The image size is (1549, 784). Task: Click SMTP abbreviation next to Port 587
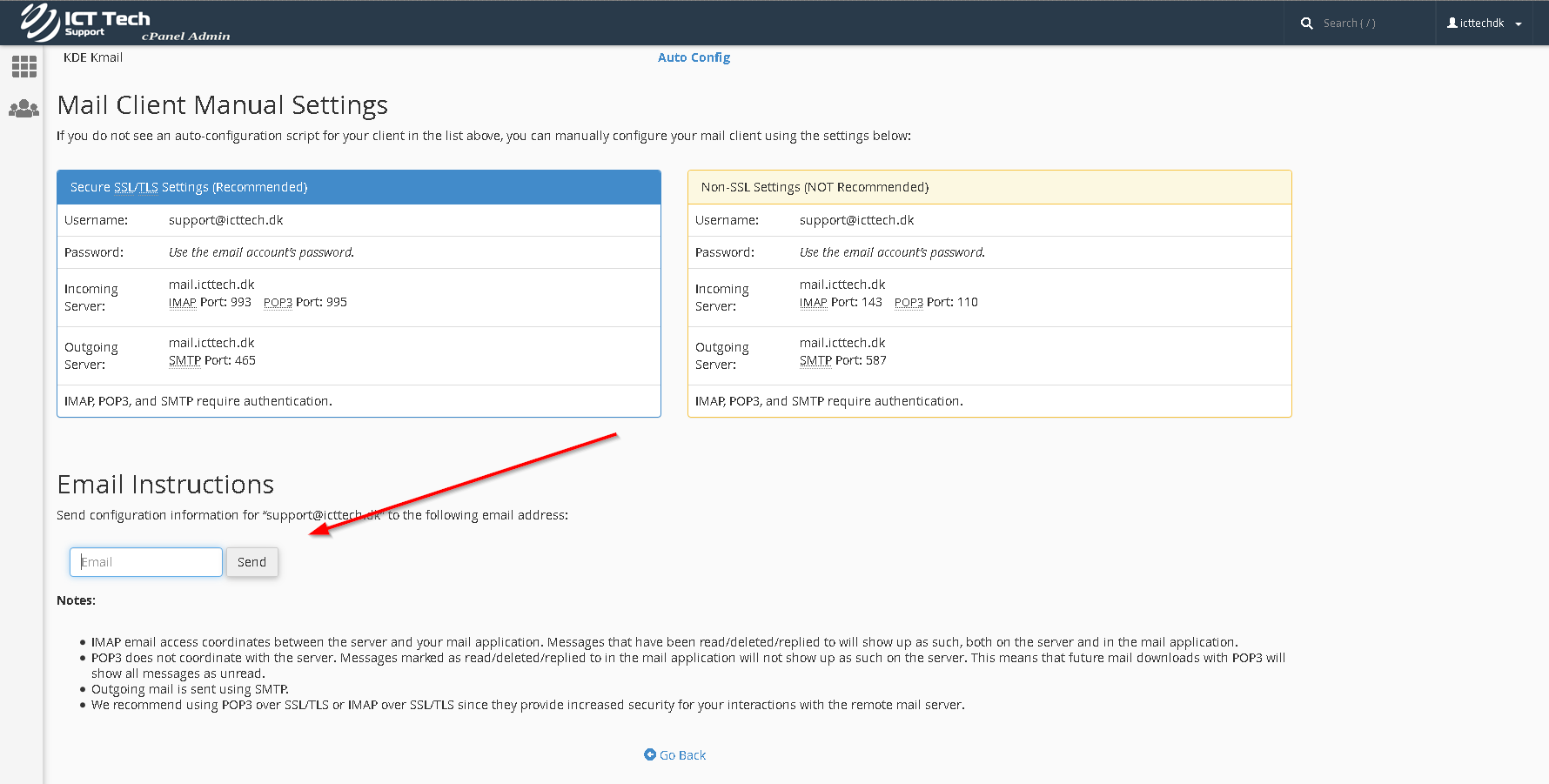(x=815, y=361)
